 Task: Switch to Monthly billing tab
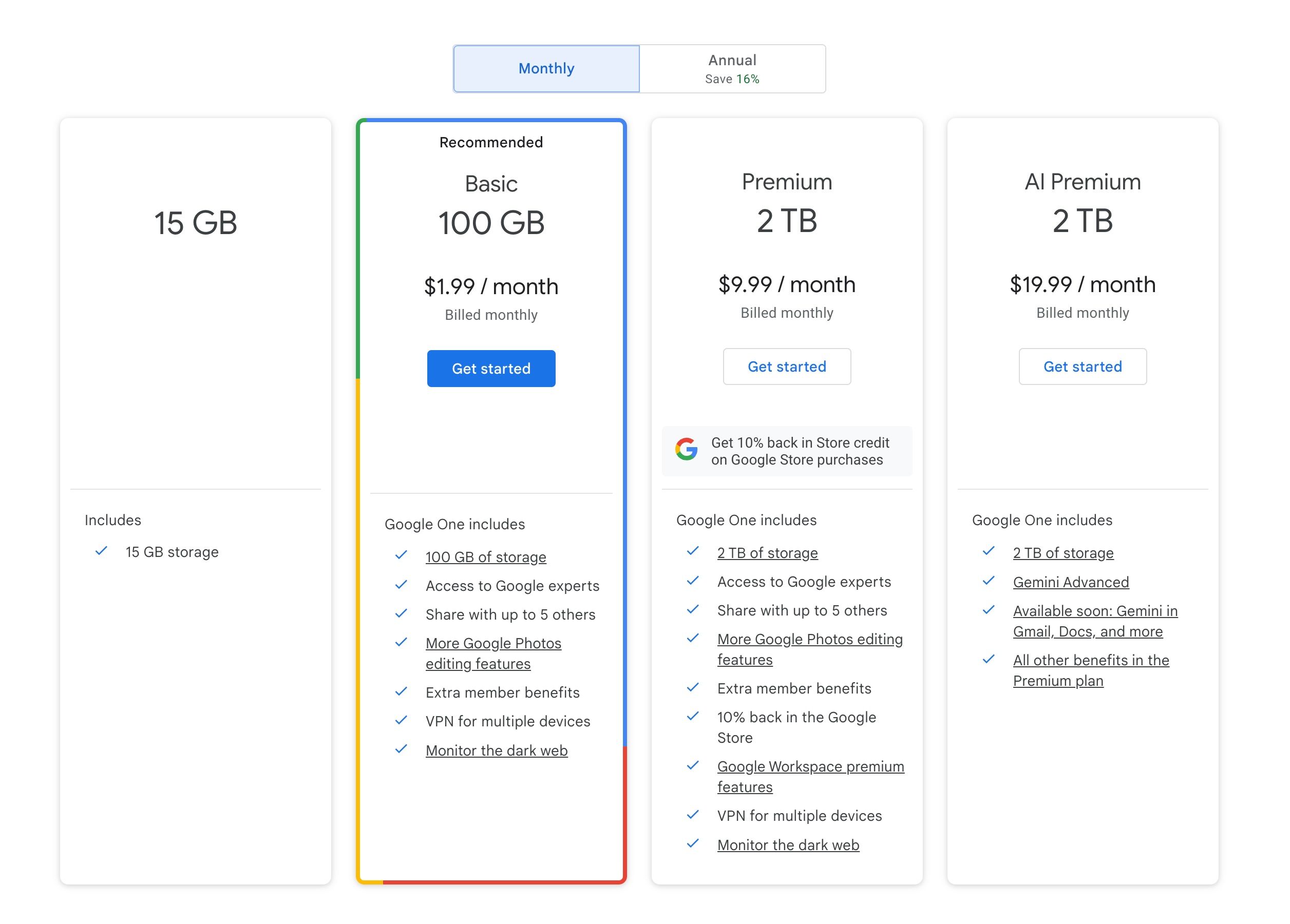coord(546,69)
